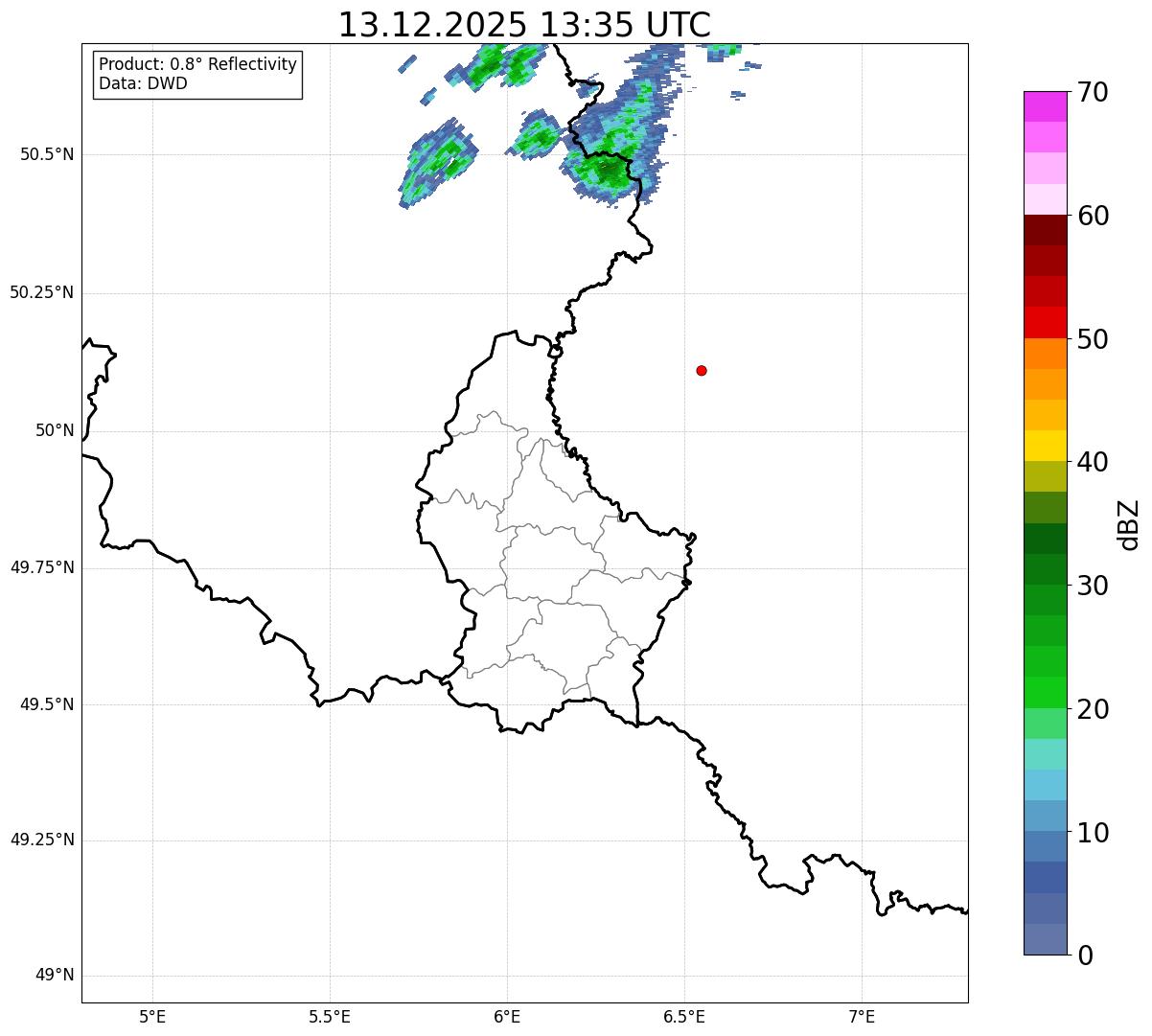Click the red location marker dot
The width and height of the screenshot is (1152, 1036).
pos(702,370)
